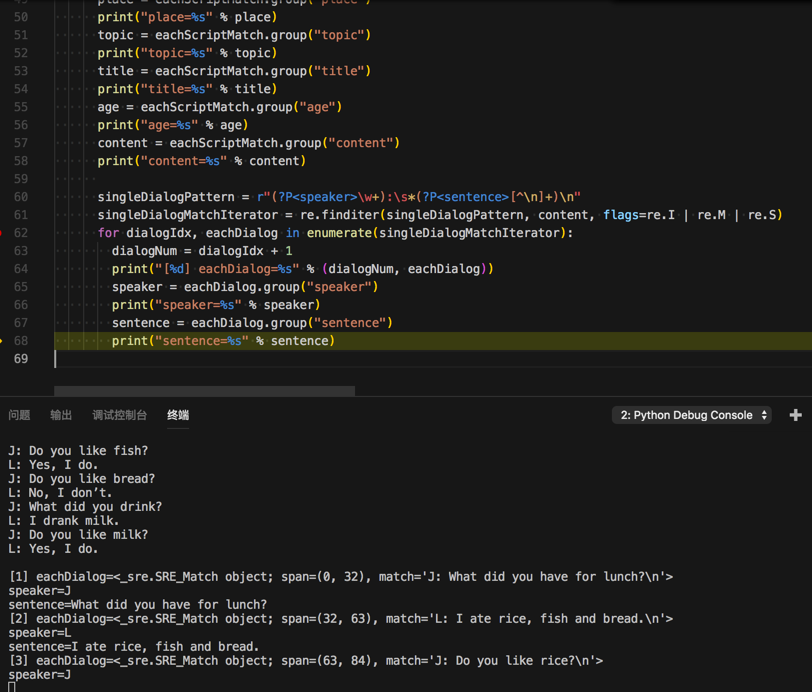Switch to the 输出 (Output) tab
This screenshot has width=812, height=692.
coord(61,415)
